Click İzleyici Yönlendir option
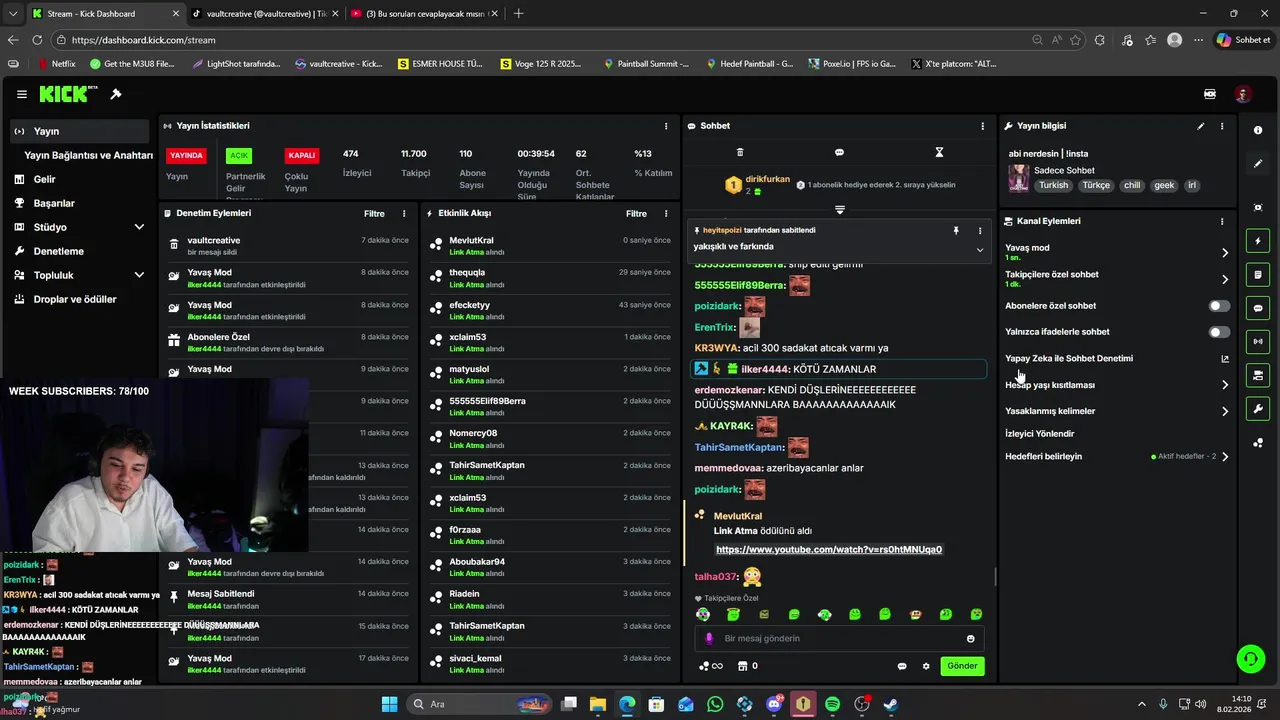This screenshot has height=720, width=1280. pyautogui.click(x=1040, y=434)
